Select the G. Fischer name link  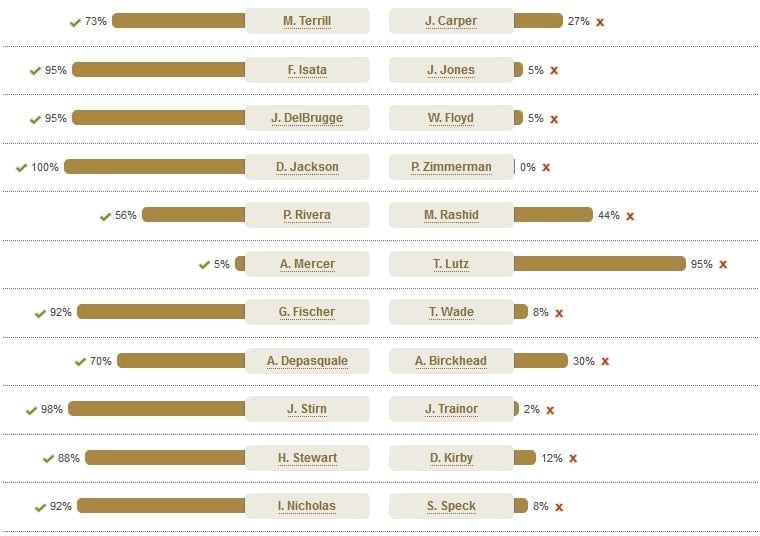(307, 312)
